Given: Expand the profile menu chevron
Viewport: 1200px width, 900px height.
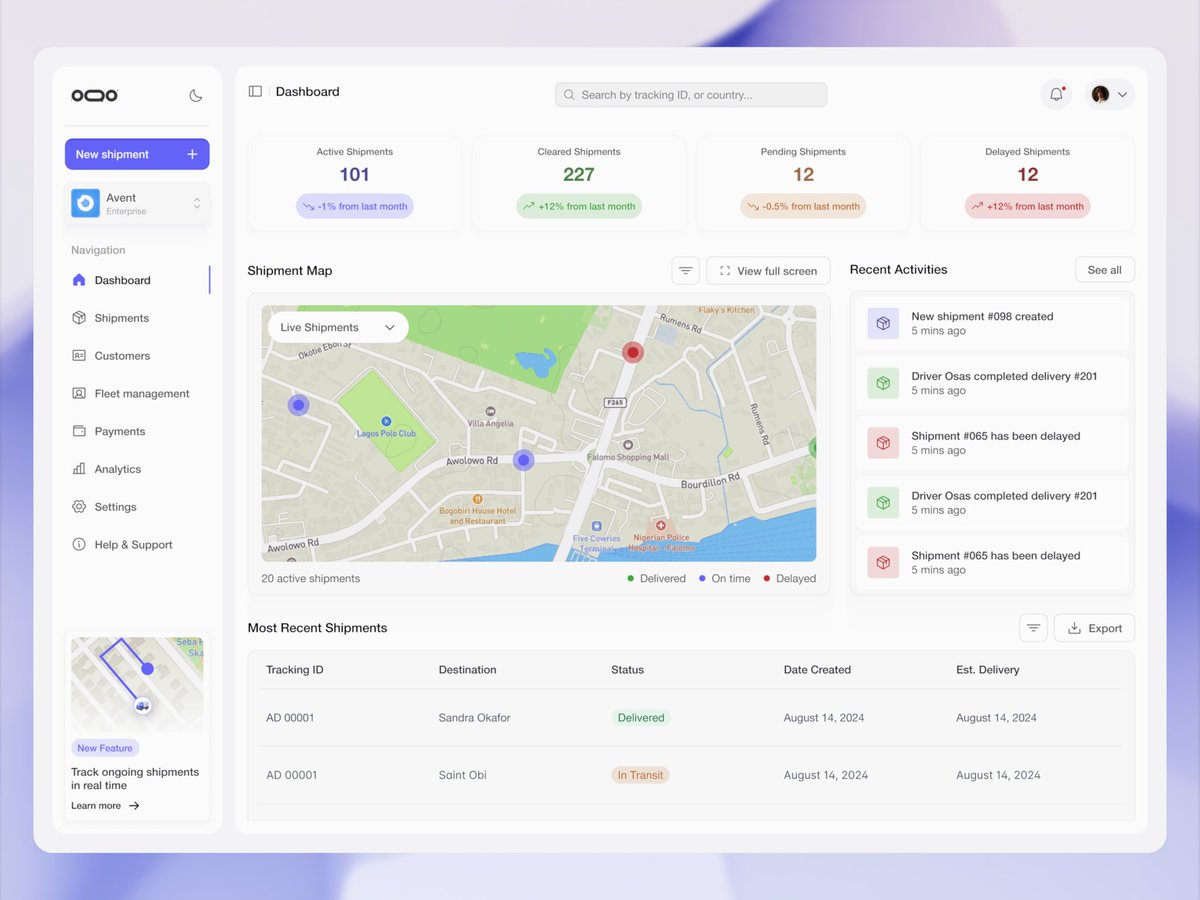Looking at the screenshot, I should [x=1123, y=95].
